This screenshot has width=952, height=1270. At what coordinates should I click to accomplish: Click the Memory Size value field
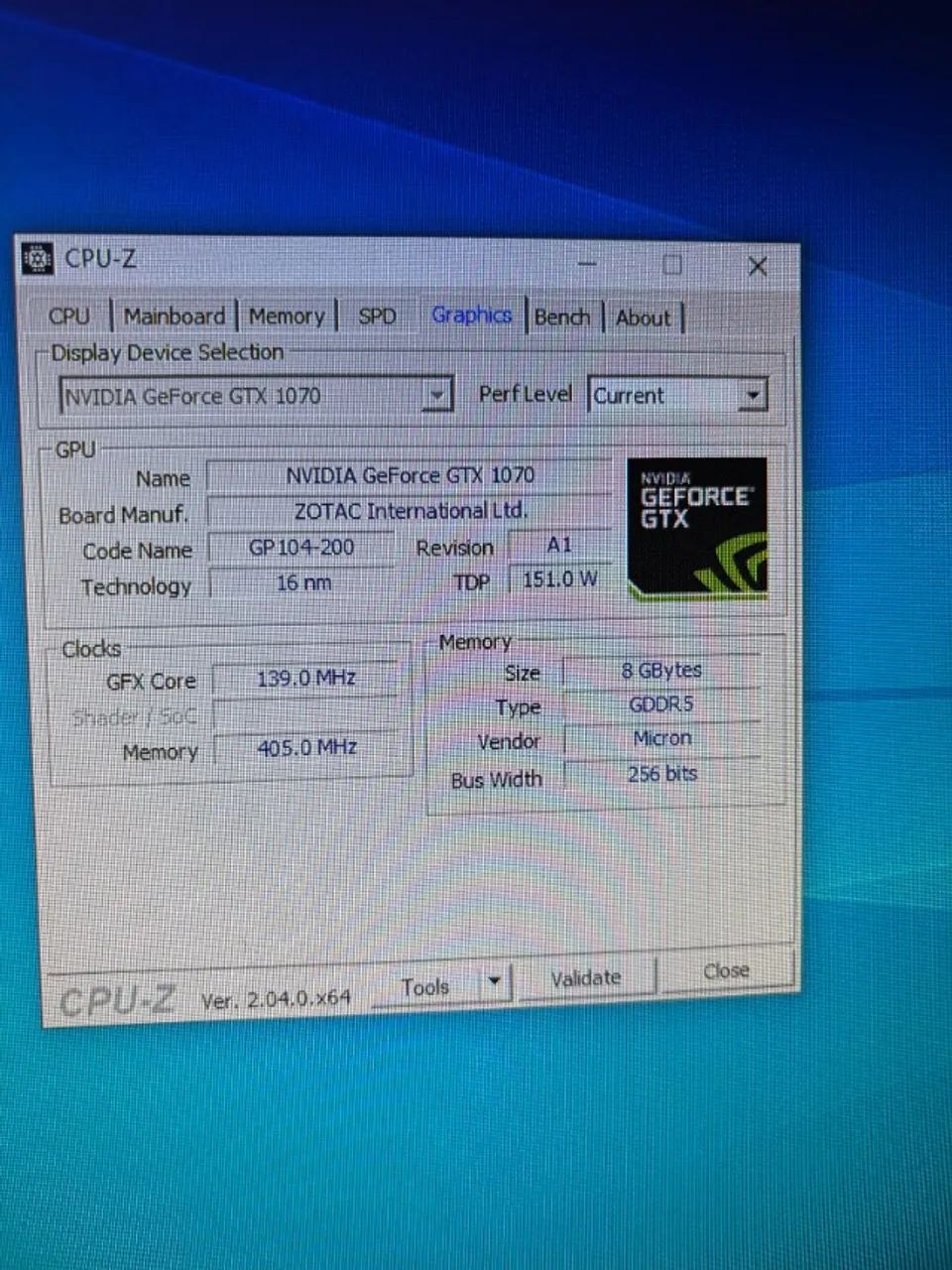point(660,672)
